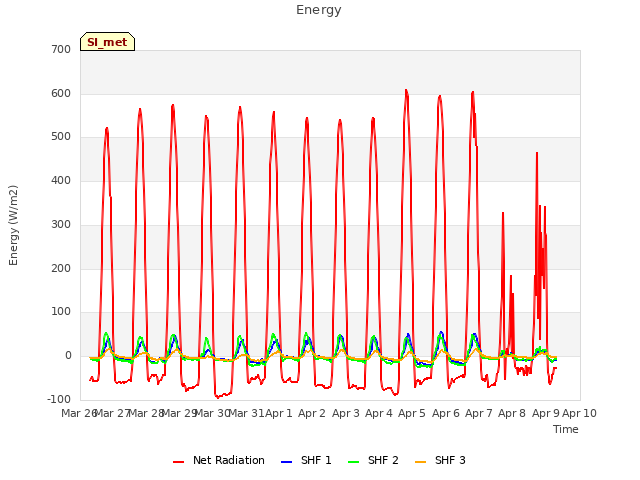Click the highest Net Radiation peak near Apr 5
This screenshot has width=640, height=480.
click(406, 90)
